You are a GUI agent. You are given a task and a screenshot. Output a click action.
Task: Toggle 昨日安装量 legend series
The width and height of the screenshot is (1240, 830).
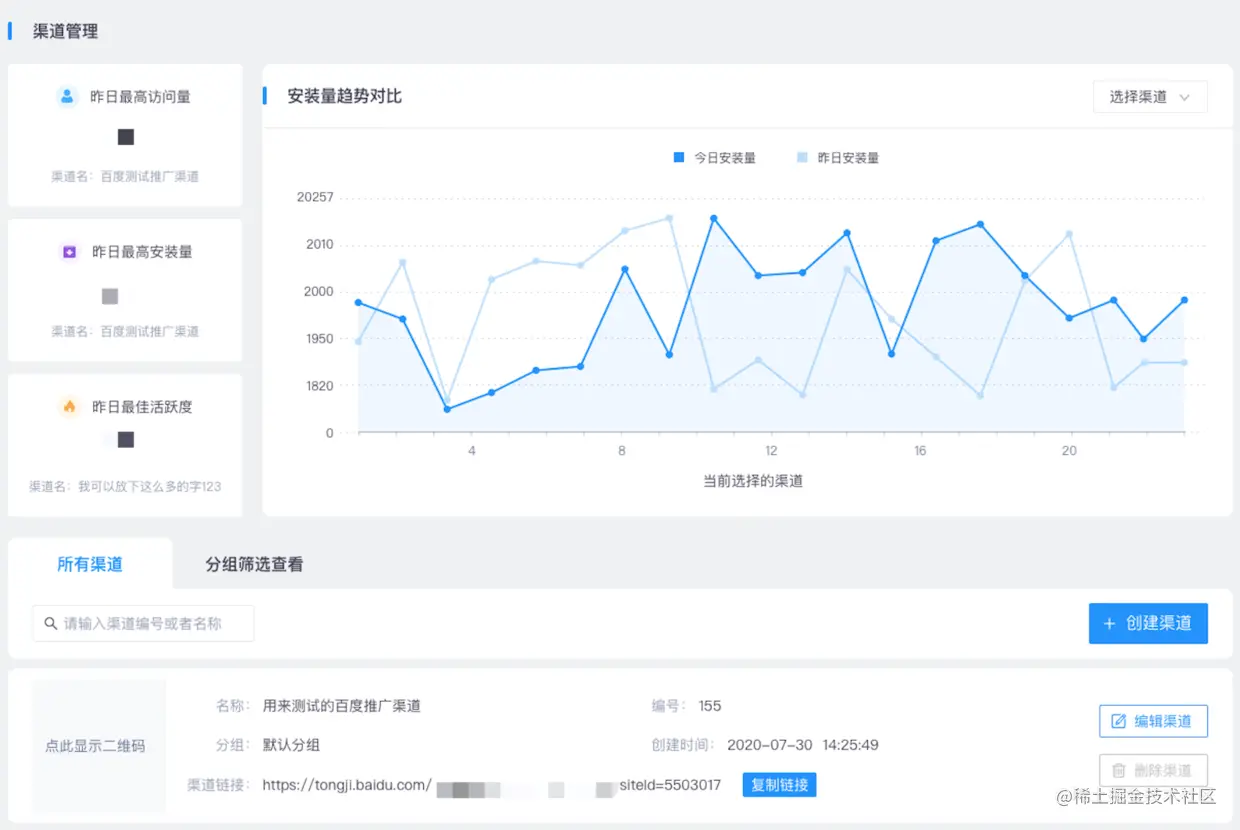coord(838,157)
